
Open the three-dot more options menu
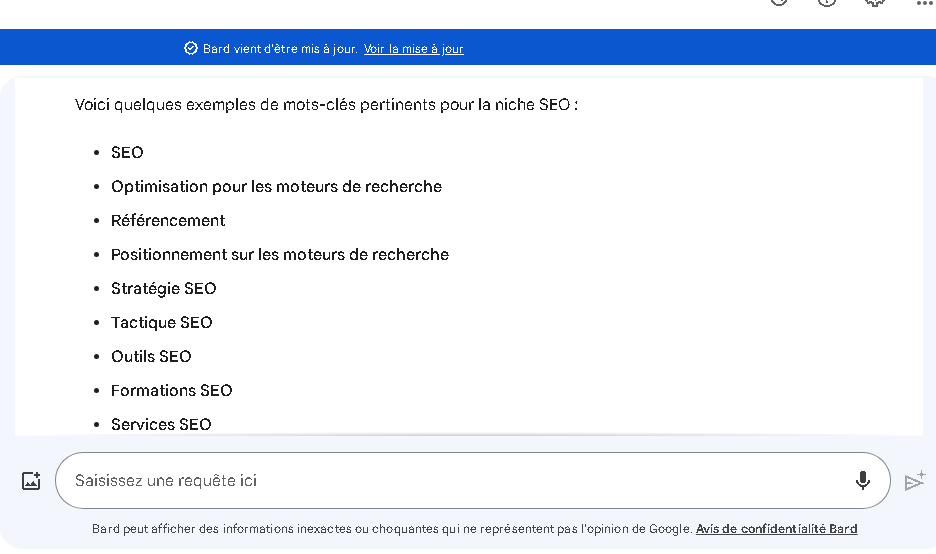(x=924, y=3)
